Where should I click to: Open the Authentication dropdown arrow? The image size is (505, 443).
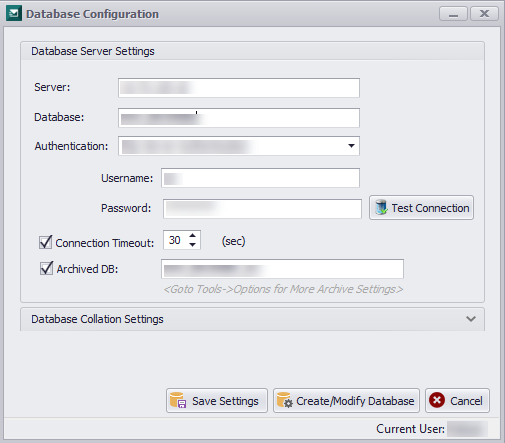[x=351, y=146]
